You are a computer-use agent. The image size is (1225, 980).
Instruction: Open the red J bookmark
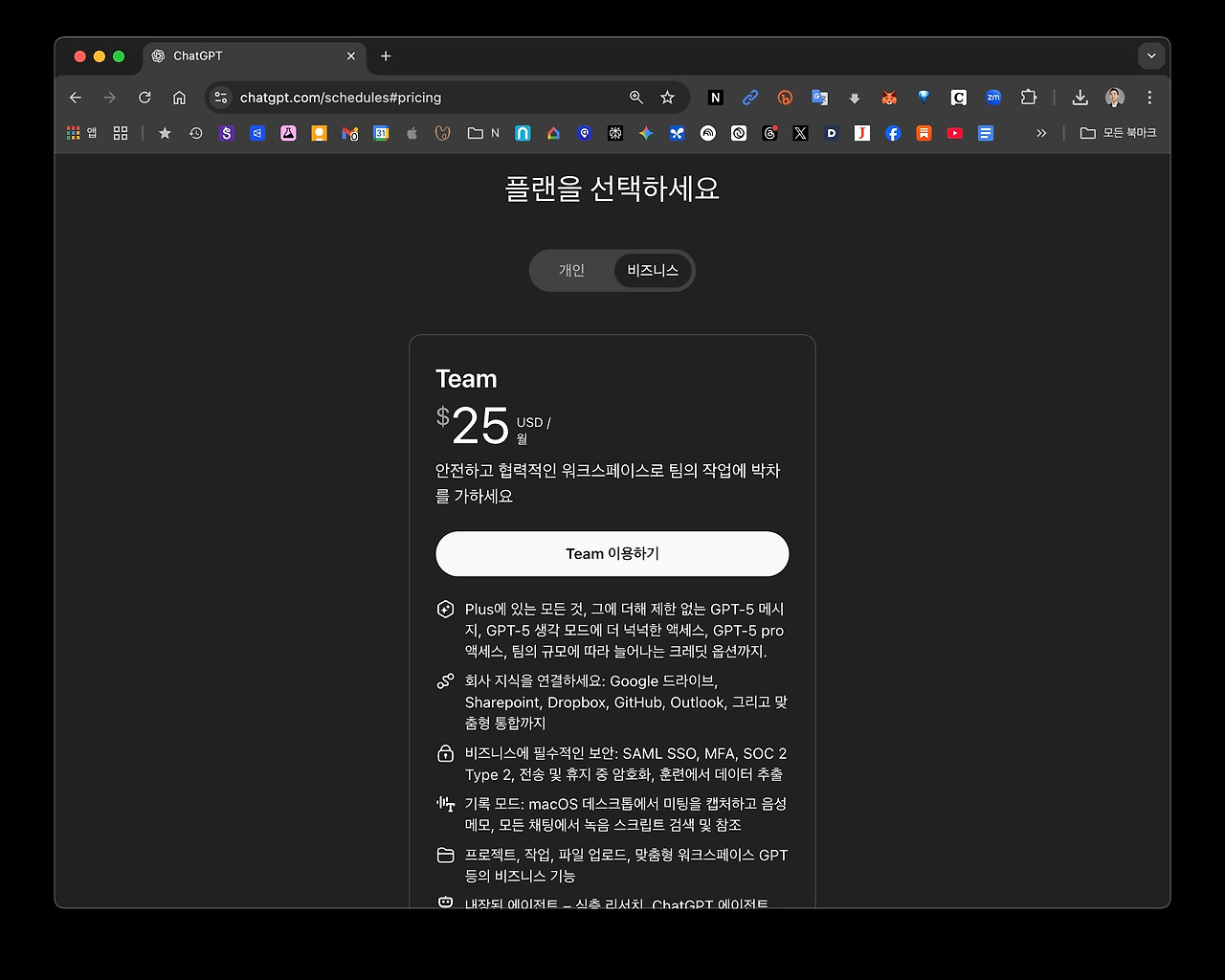pos(862,134)
